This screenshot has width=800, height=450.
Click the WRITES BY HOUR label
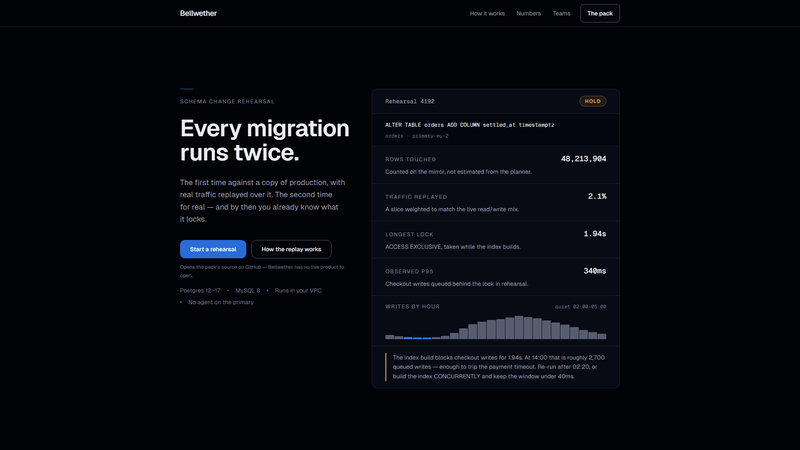pos(412,307)
